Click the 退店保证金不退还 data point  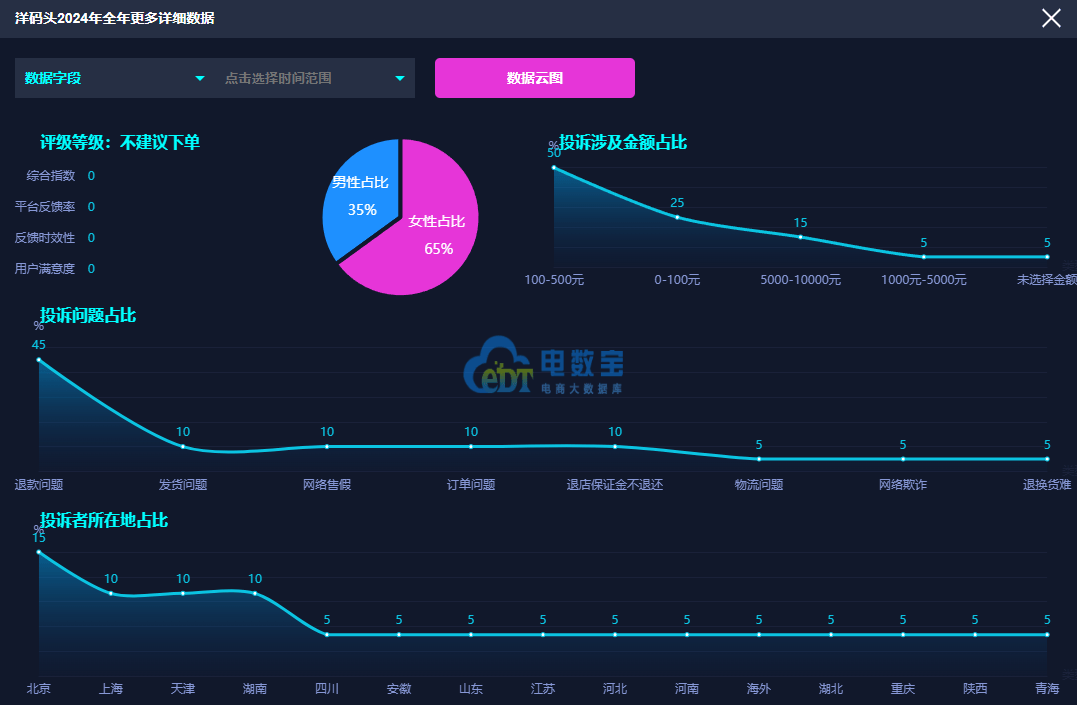pyautogui.click(x=615, y=446)
